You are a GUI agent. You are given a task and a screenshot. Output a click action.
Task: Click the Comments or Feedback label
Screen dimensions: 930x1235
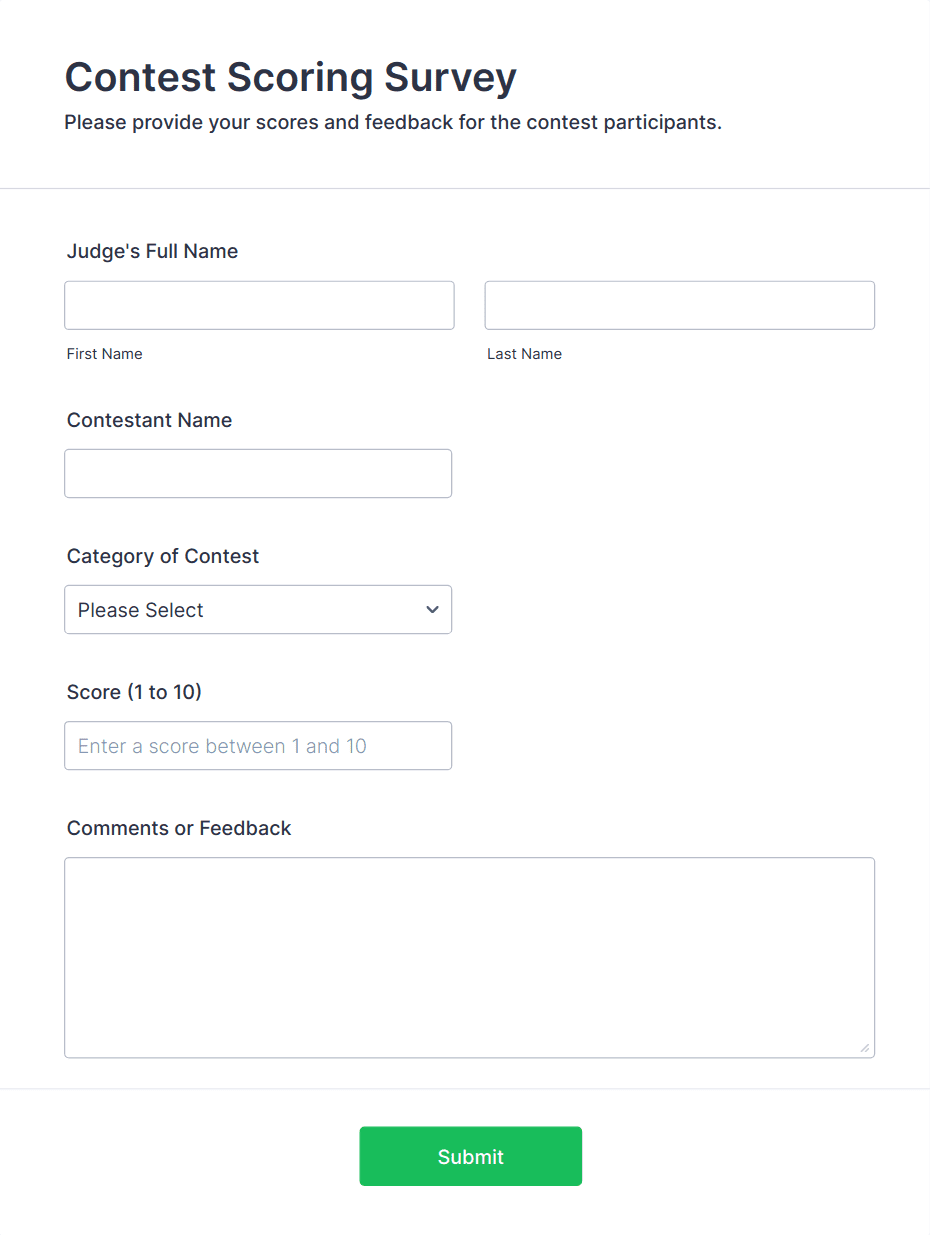click(x=178, y=828)
